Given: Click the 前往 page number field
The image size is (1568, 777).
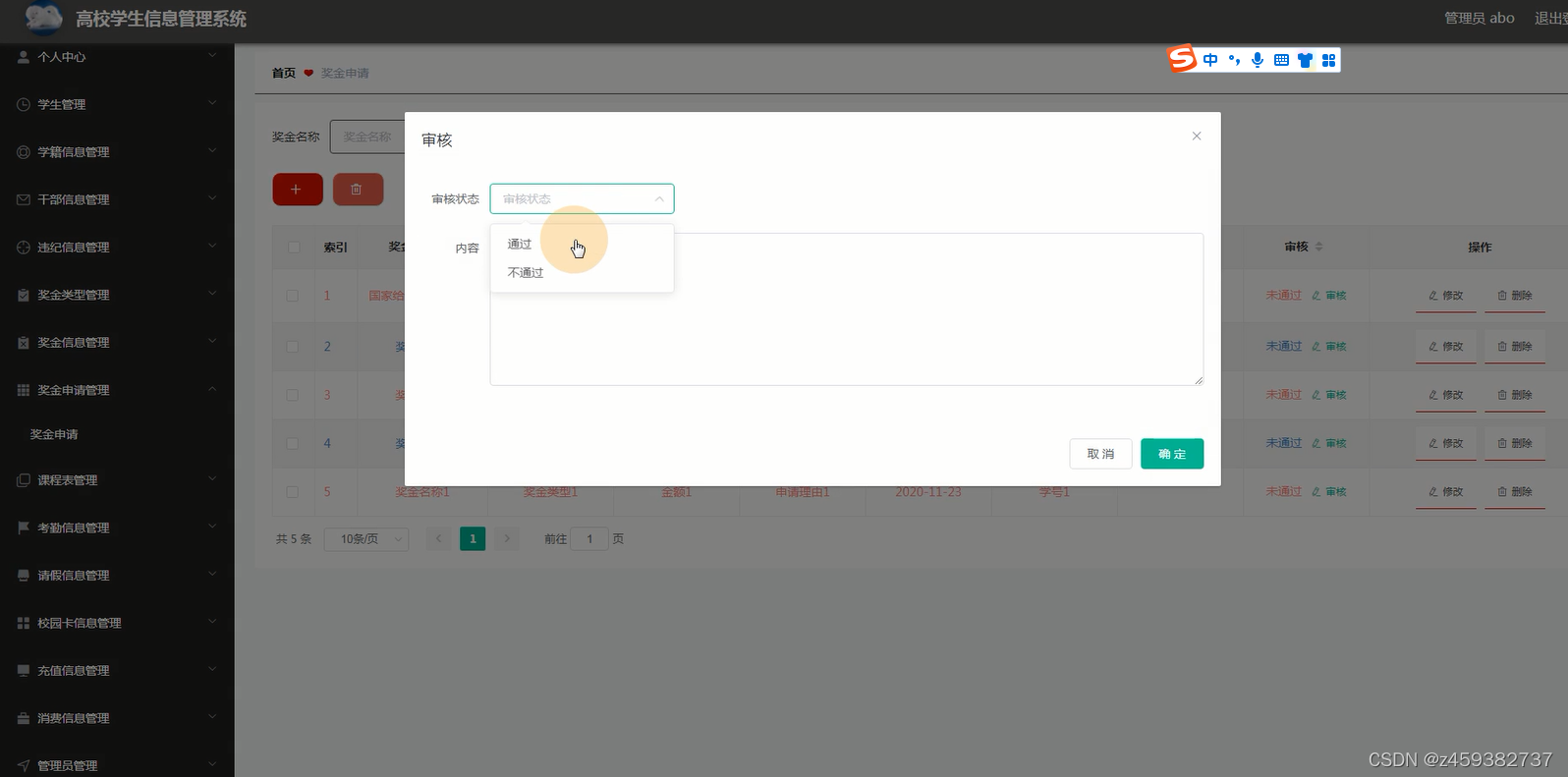Looking at the screenshot, I should (x=589, y=539).
